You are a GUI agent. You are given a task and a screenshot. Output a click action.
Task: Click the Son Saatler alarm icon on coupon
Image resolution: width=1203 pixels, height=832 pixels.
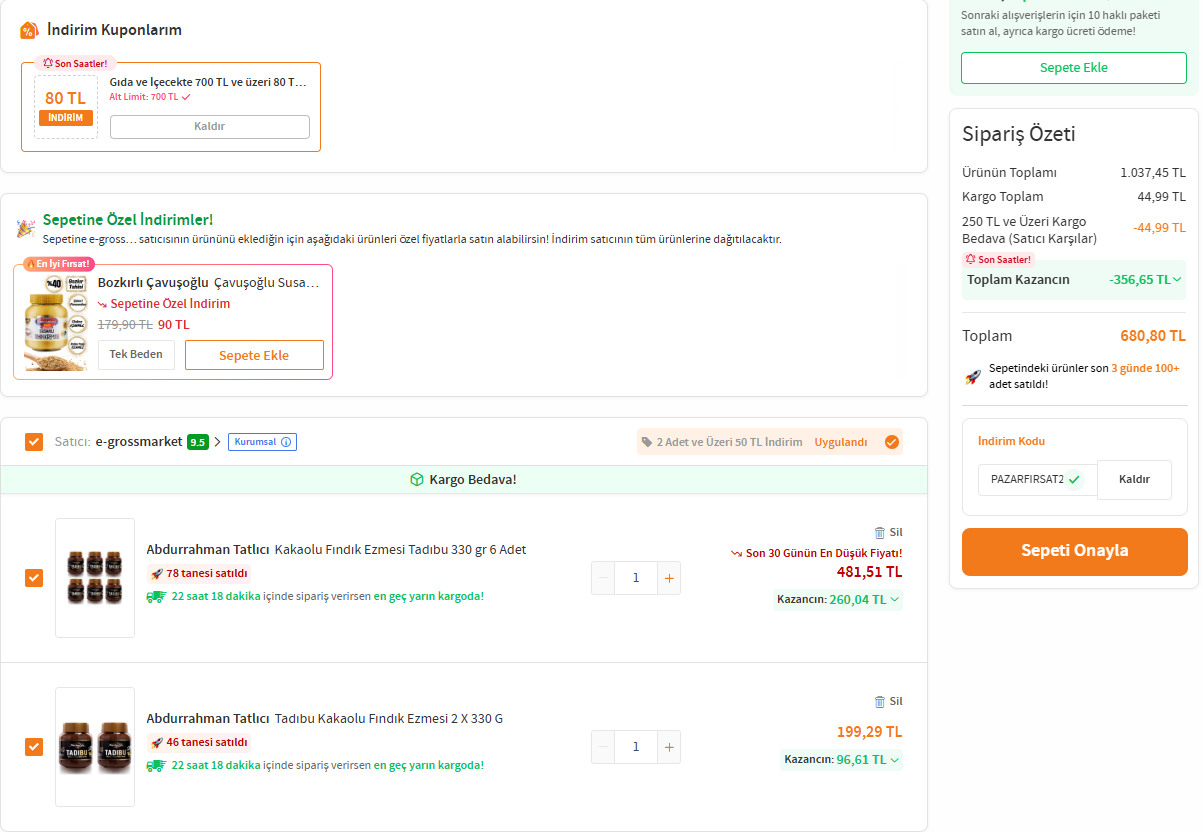click(48, 63)
